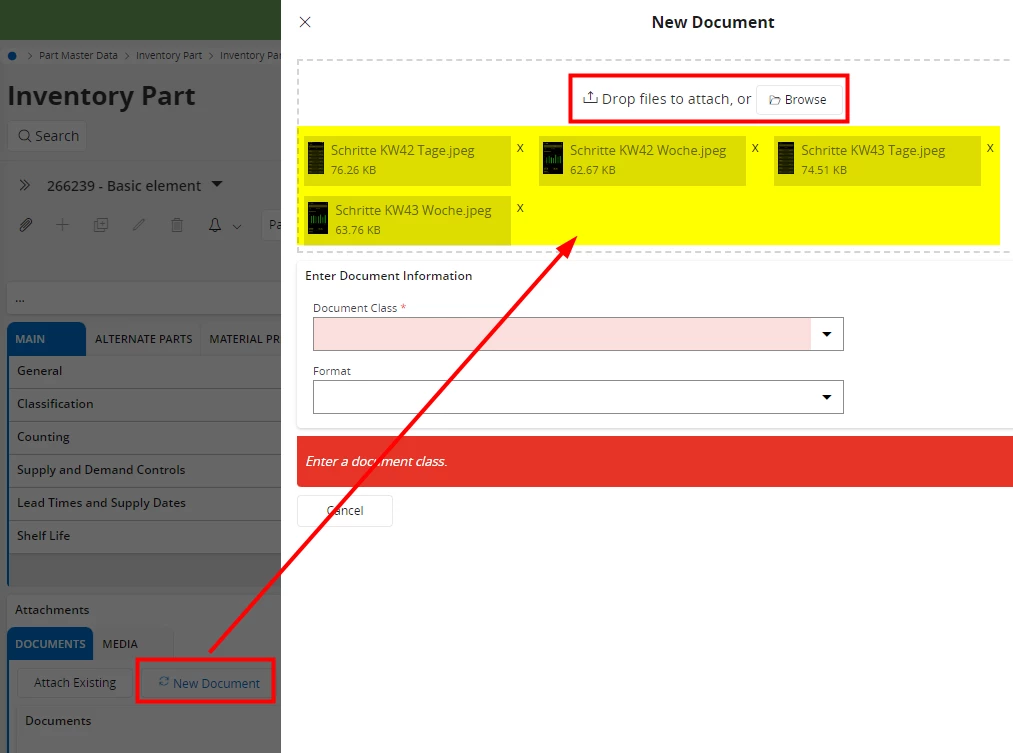The width and height of the screenshot is (1013, 753).
Task: Open the Classification section
Action: point(145,404)
